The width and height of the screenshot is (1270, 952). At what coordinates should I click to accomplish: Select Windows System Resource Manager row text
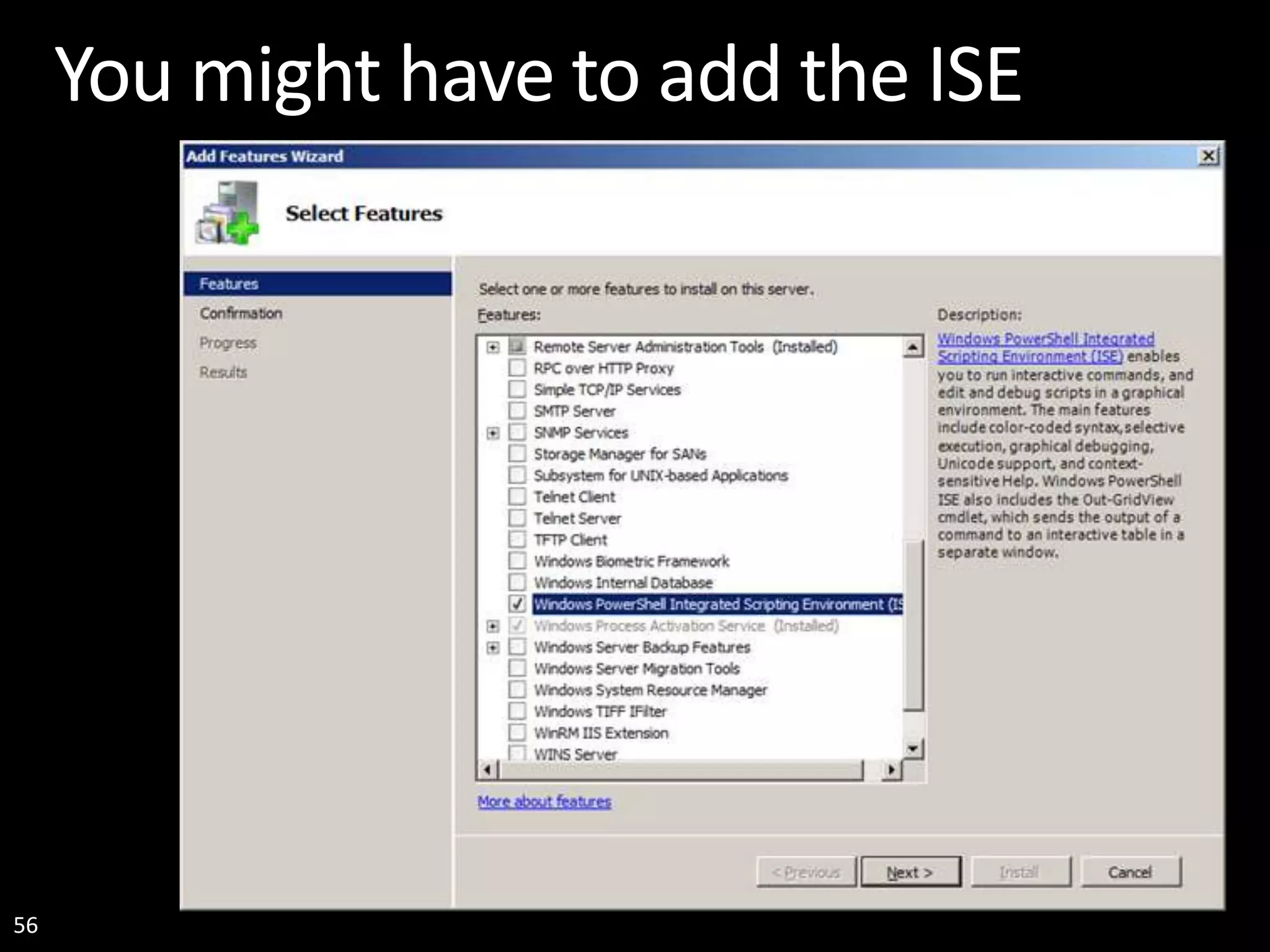pyautogui.click(x=651, y=690)
